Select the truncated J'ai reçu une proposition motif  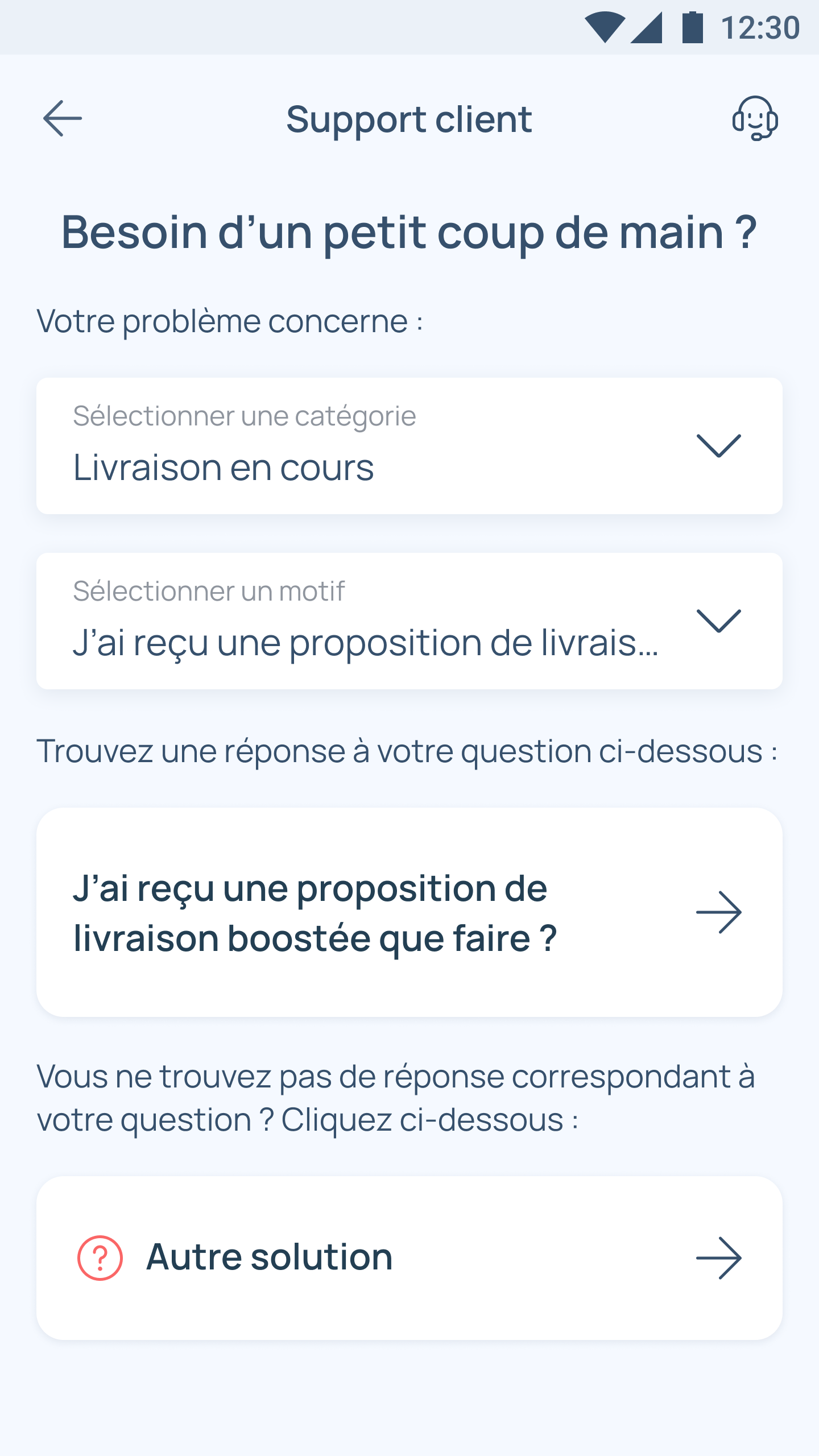tap(366, 644)
